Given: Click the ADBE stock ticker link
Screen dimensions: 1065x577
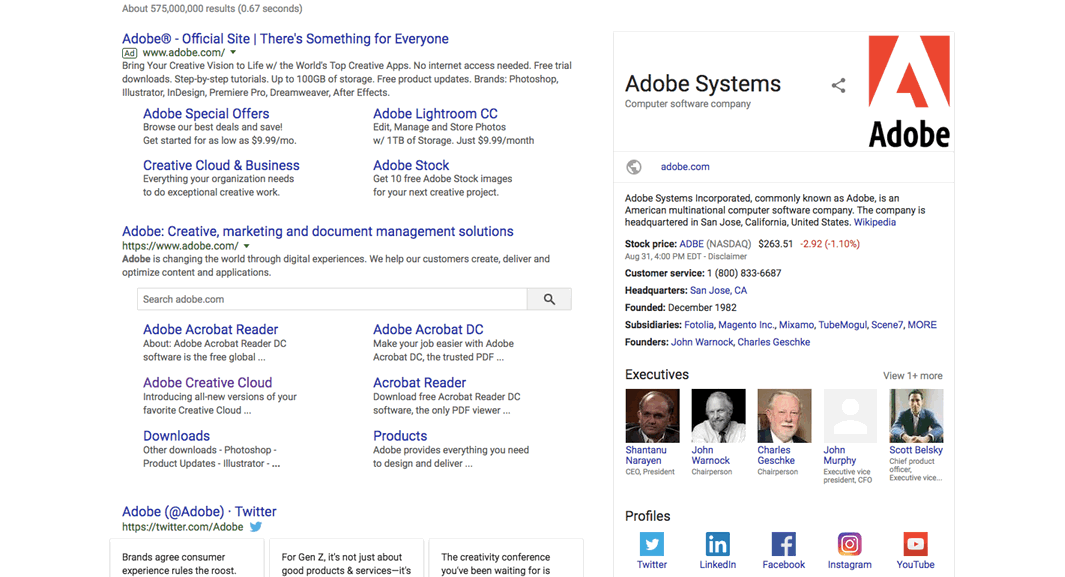Looking at the screenshot, I should click(691, 244).
